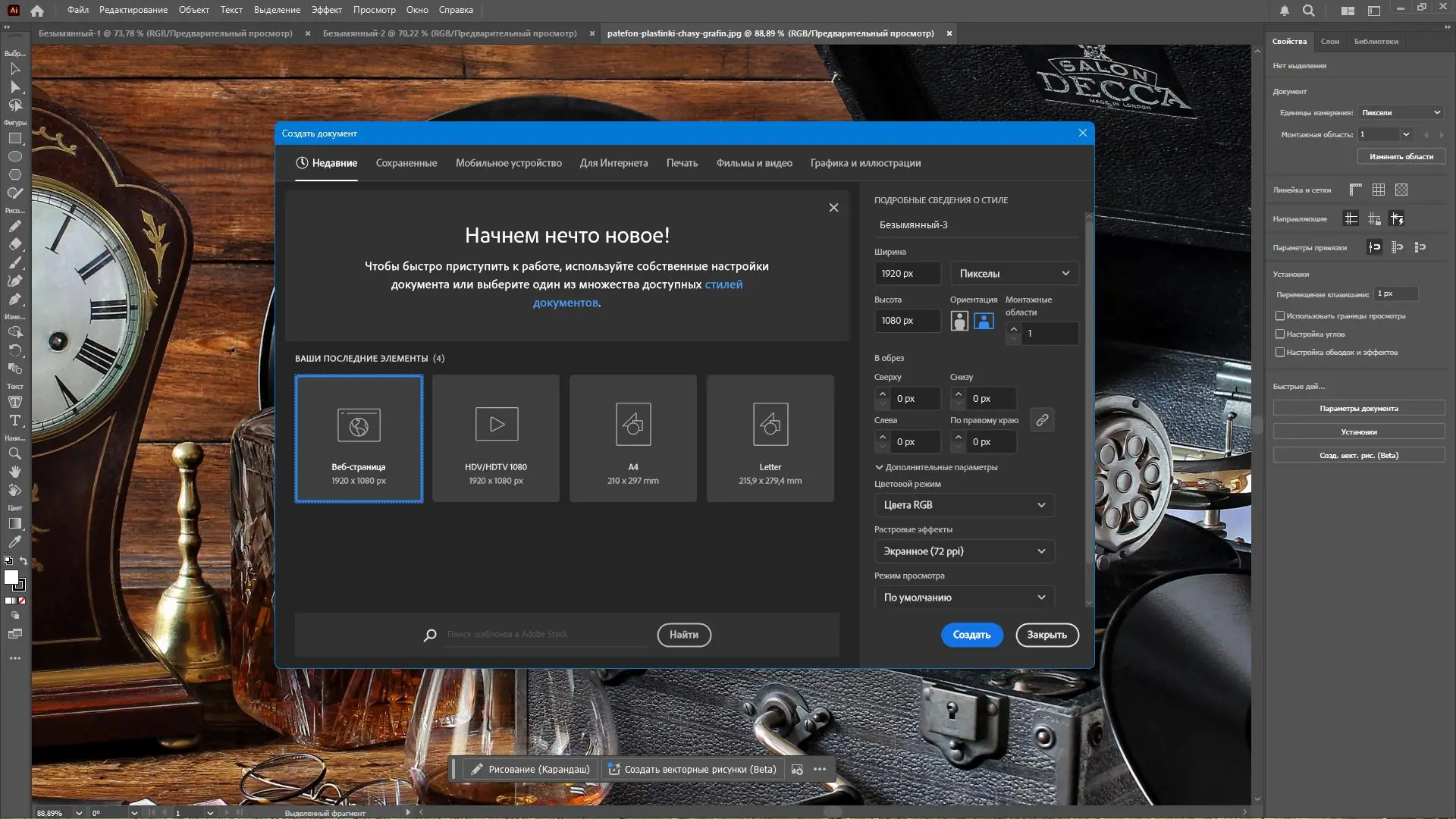Enable Использовать границы просмотра checkbox
The width and height of the screenshot is (1456, 819).
[x=1281, y=316]
